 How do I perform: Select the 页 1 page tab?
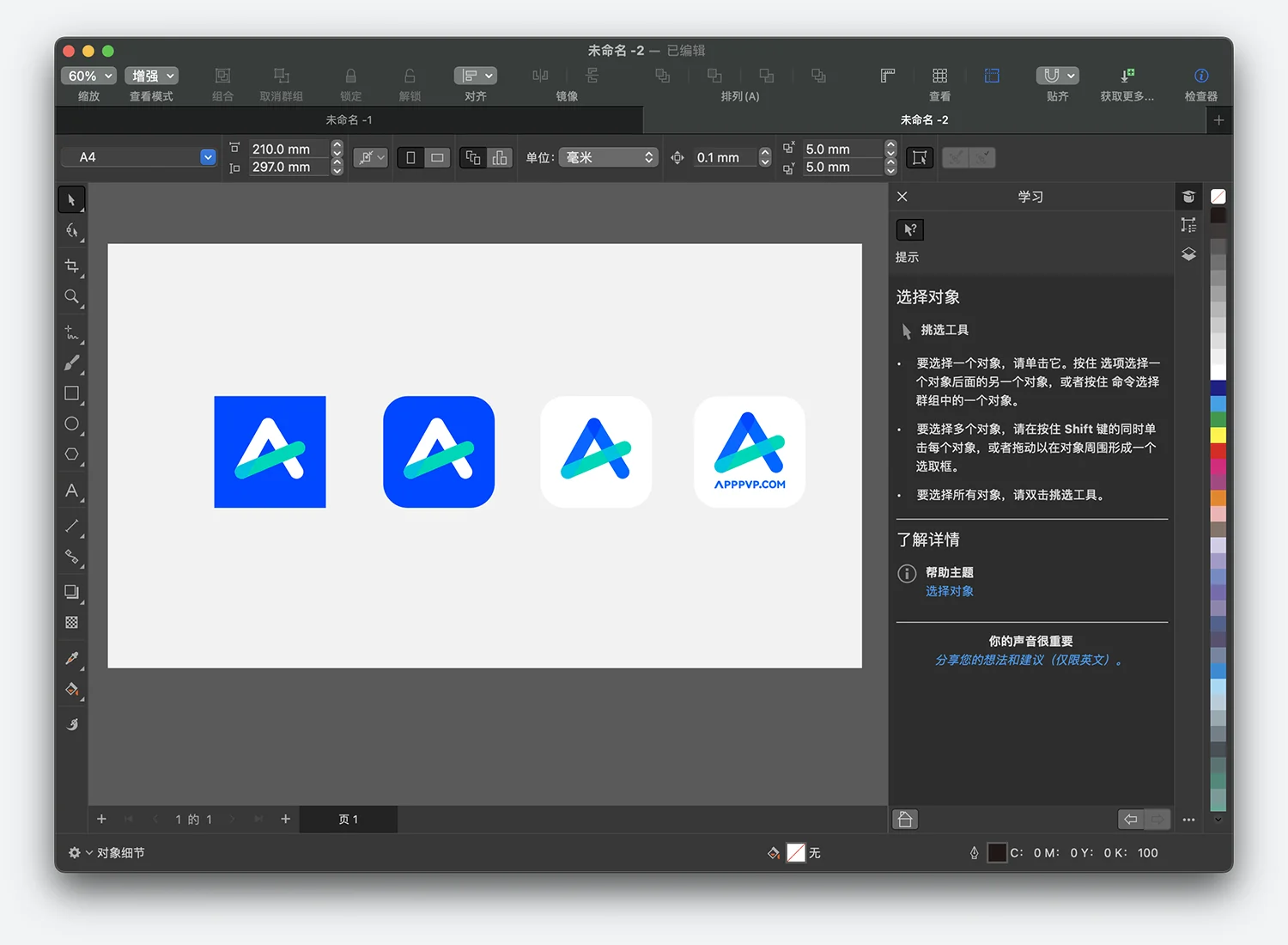[349, 820]
